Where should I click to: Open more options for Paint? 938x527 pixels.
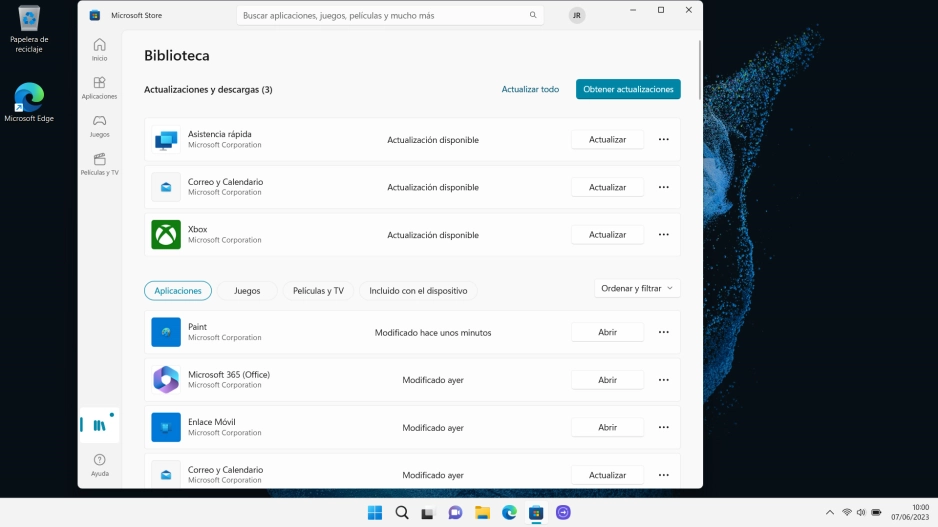[x=663, y=332]
